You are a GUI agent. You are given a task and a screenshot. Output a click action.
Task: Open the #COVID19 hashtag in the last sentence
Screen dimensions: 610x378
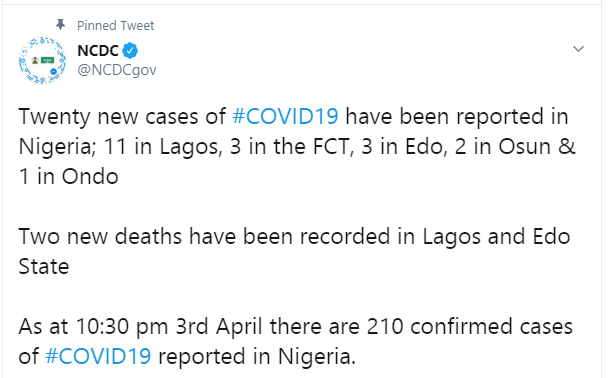(98, 356)
